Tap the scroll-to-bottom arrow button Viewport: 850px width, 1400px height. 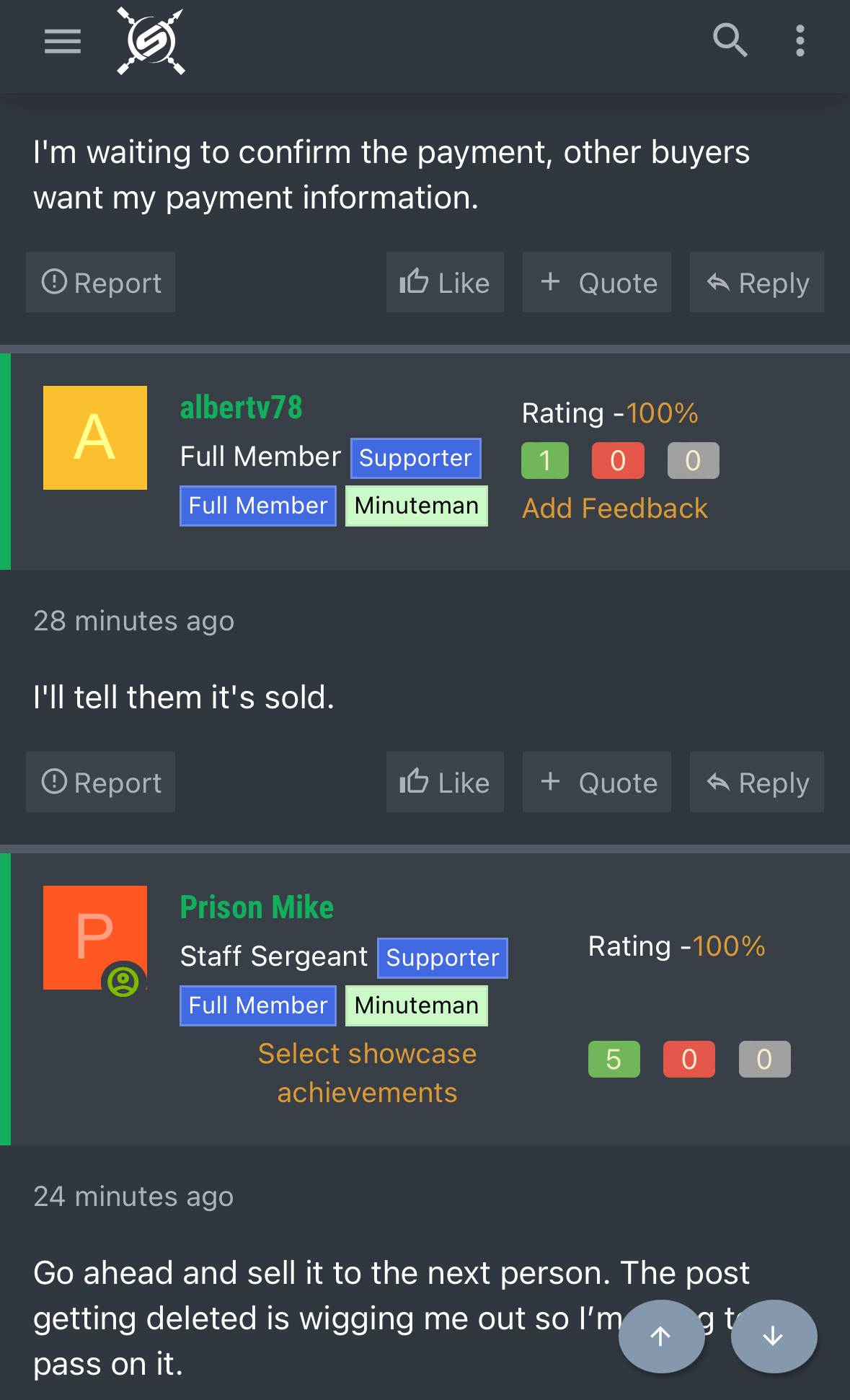coord(774,1336)
